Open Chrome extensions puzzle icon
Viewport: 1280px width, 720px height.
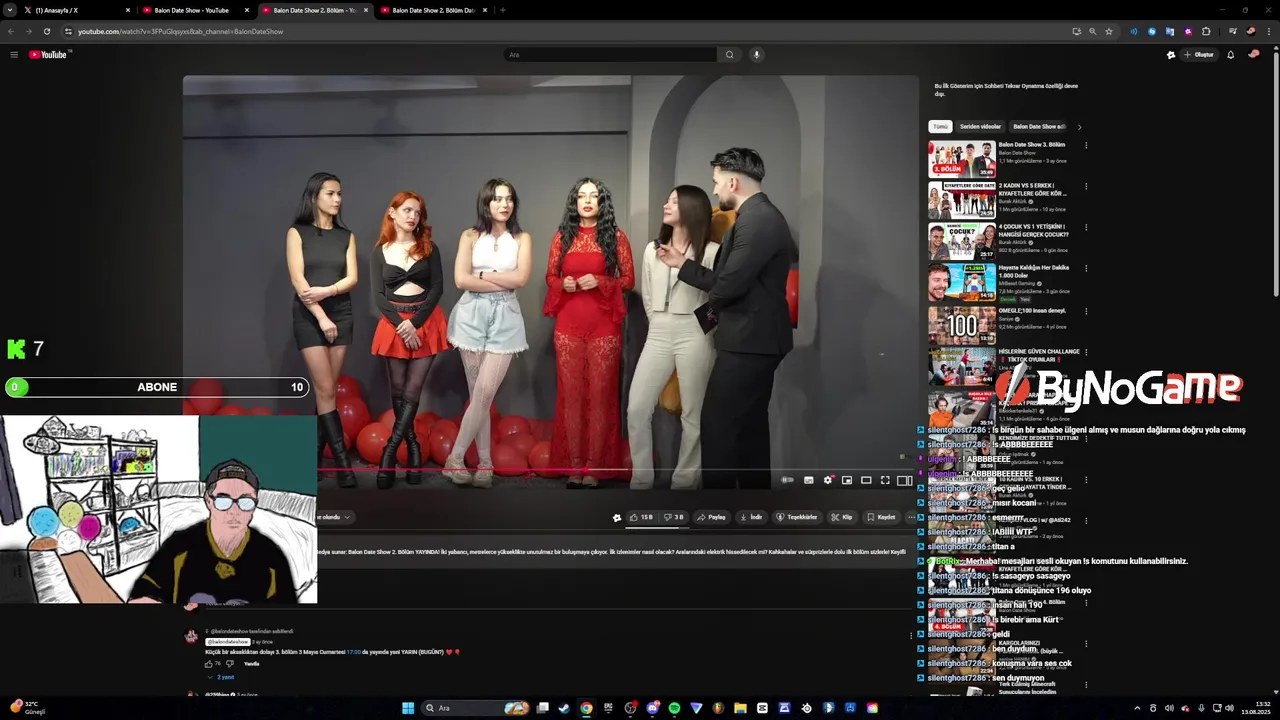1206,31
